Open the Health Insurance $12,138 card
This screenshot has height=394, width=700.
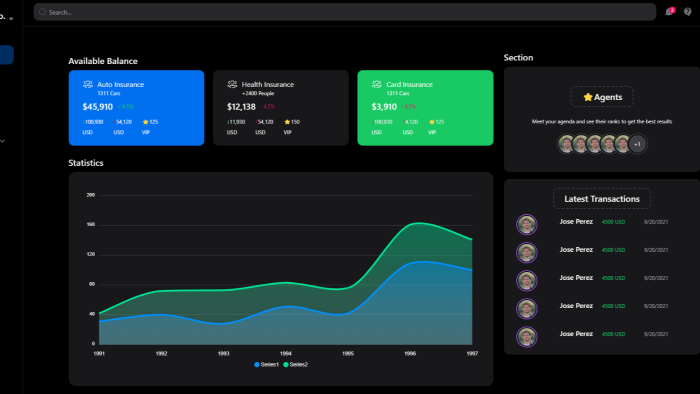point(281,108)
